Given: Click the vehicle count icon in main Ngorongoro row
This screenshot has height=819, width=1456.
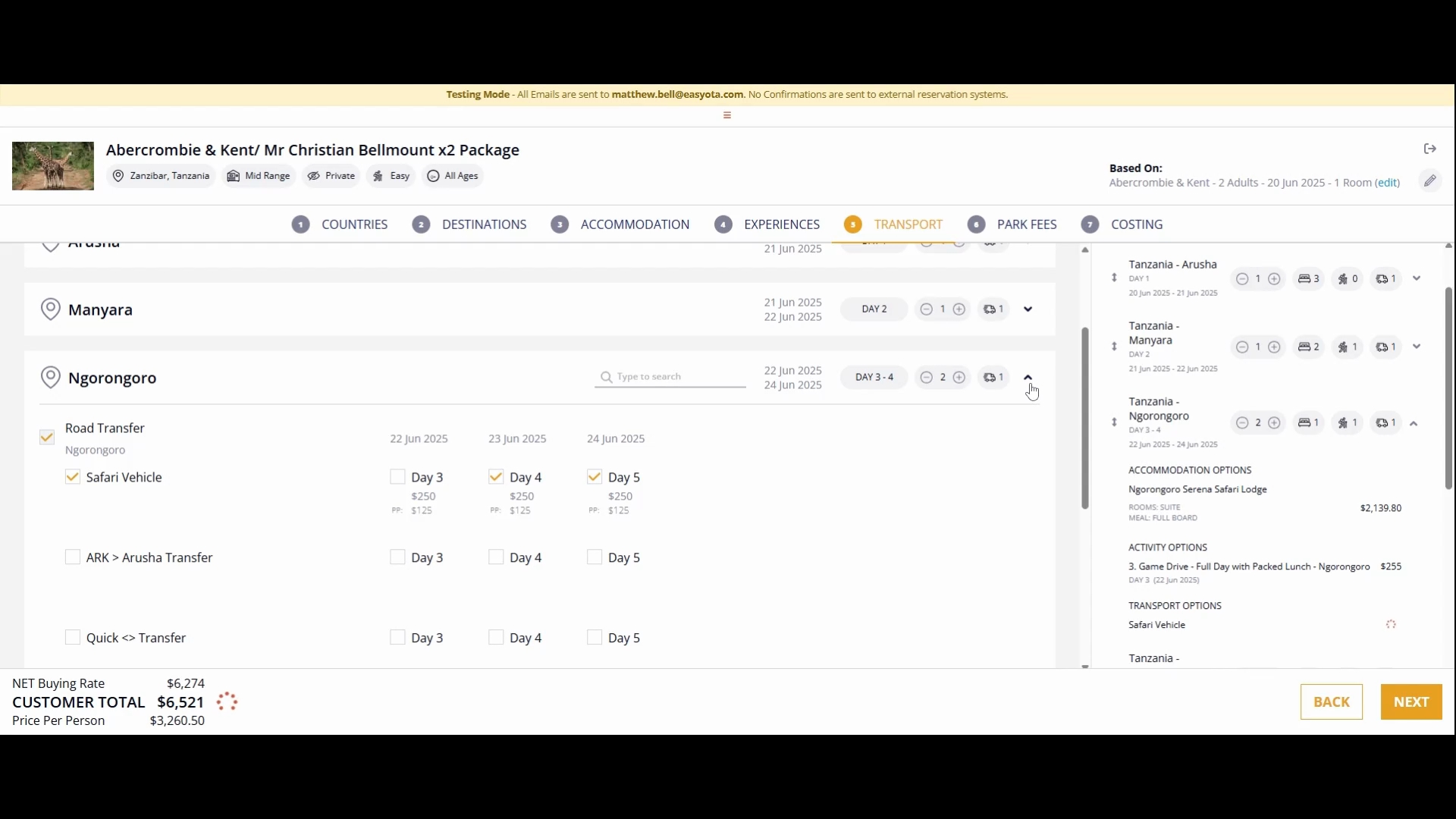Looking at the screenshot, I should point(989,378).
